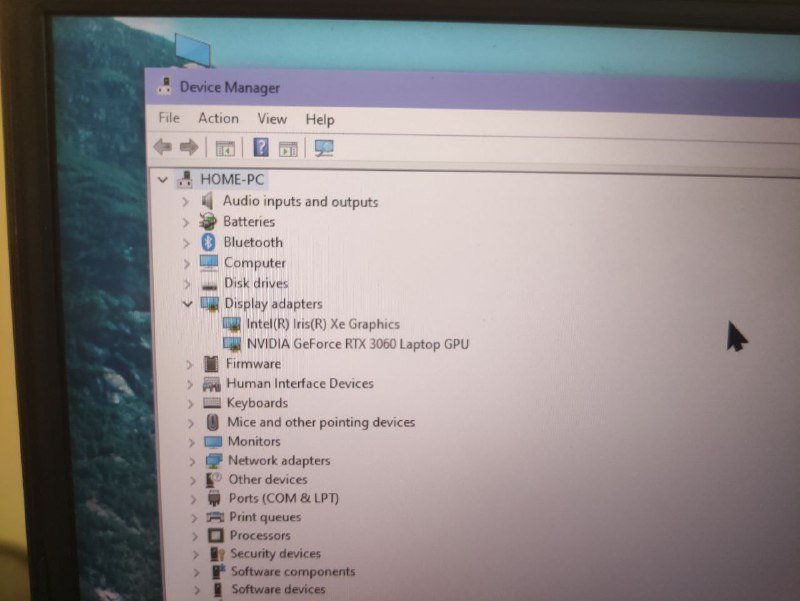Select Intel(R) Iris(R) Xe Graphics device
Viewport: 800px width, 601px height.
tap(322, 324)
